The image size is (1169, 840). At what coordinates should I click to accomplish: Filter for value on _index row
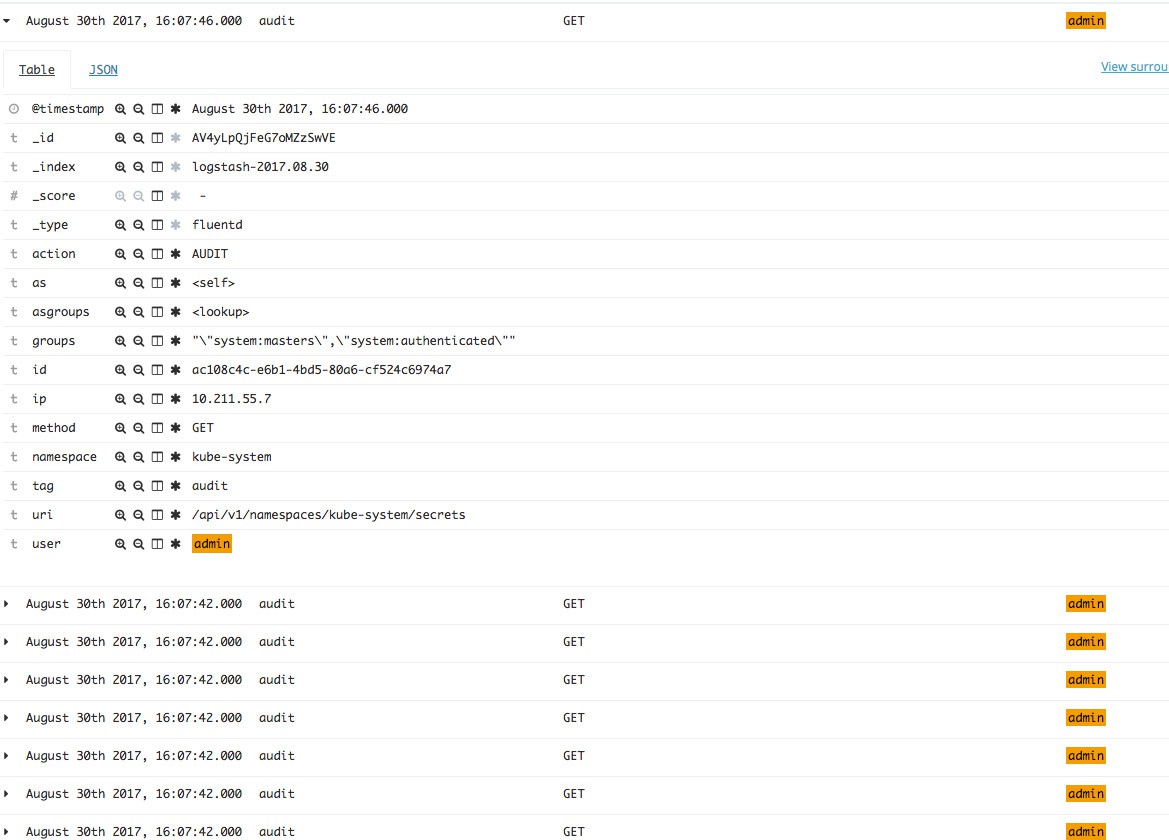tap(120, 167)
